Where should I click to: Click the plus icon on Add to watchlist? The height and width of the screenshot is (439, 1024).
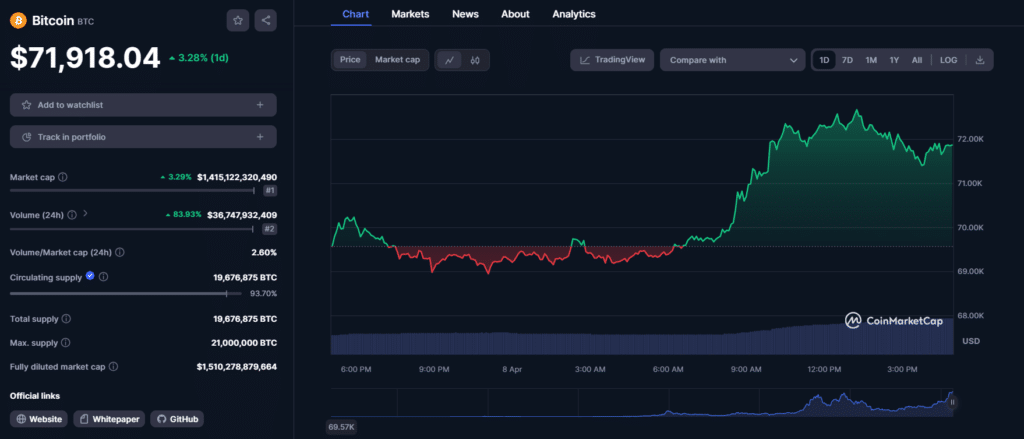[260, 105]
